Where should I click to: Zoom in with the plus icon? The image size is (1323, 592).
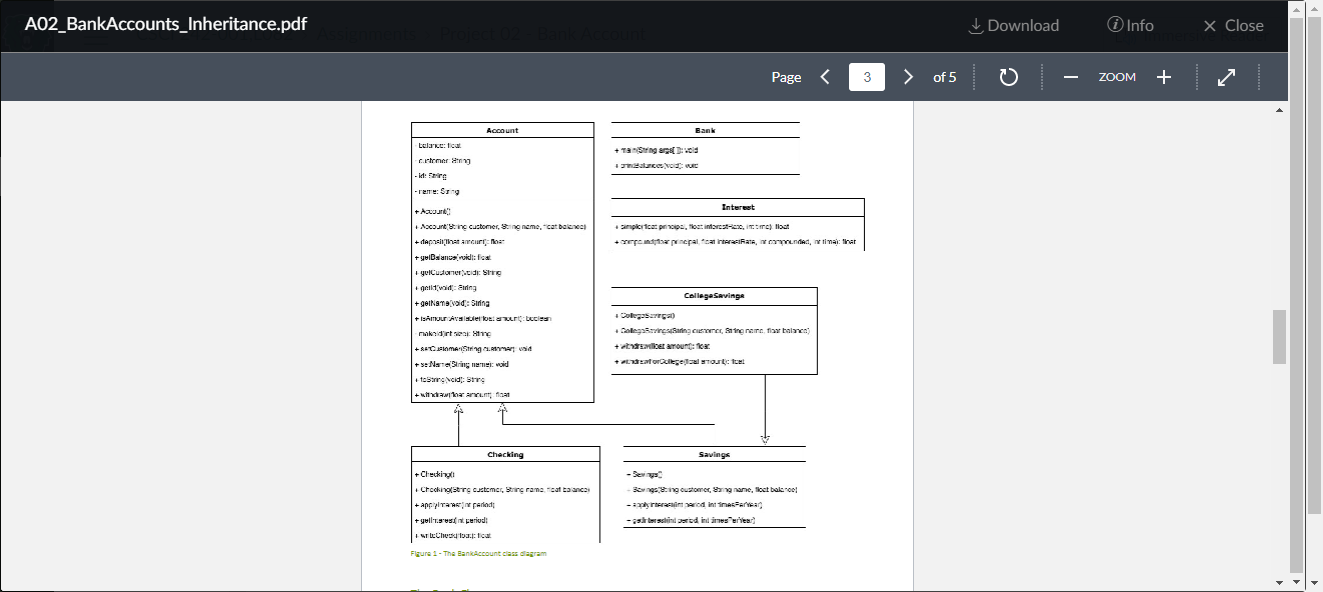coord(1164,77)
